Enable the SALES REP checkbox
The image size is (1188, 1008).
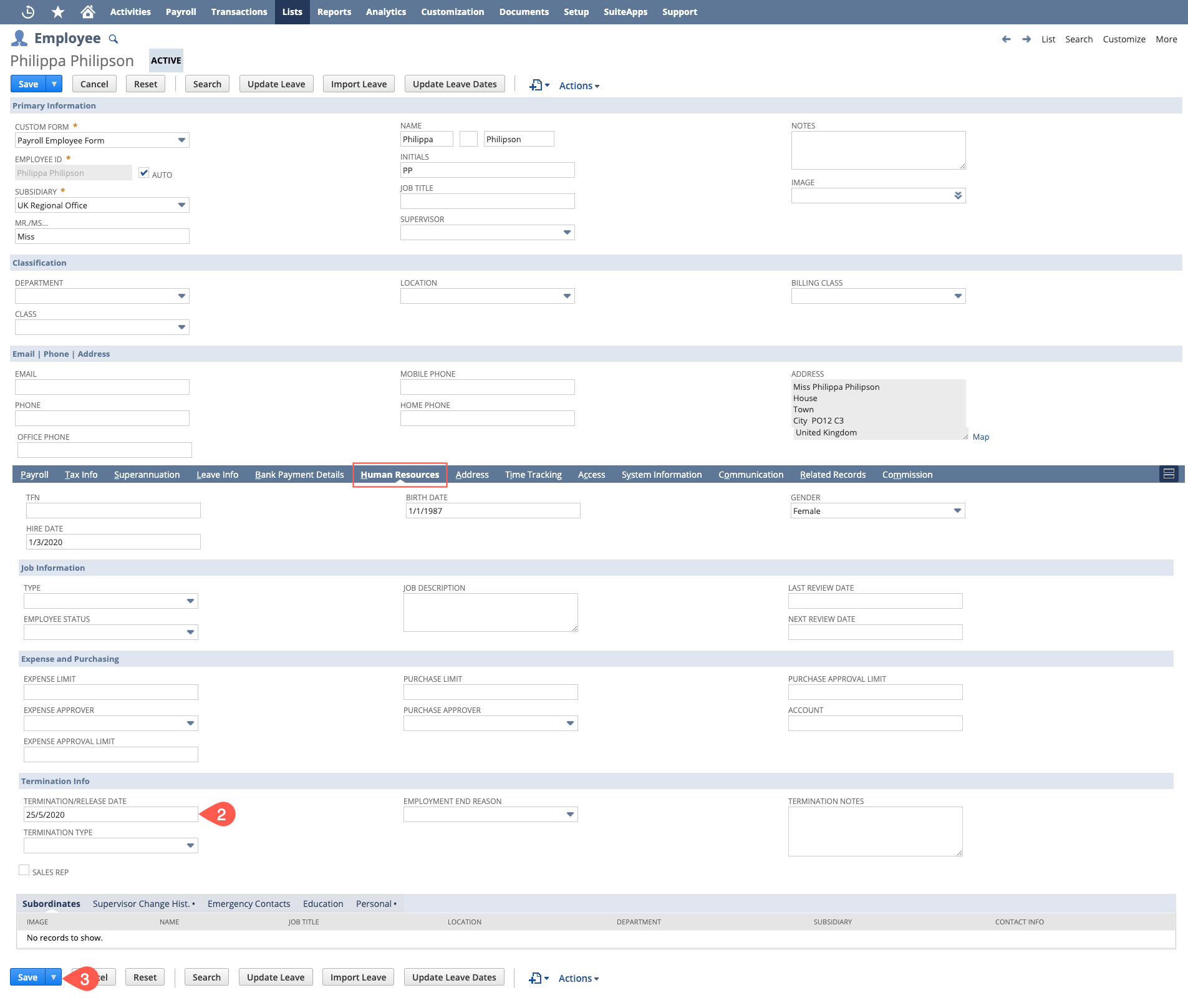24,869
